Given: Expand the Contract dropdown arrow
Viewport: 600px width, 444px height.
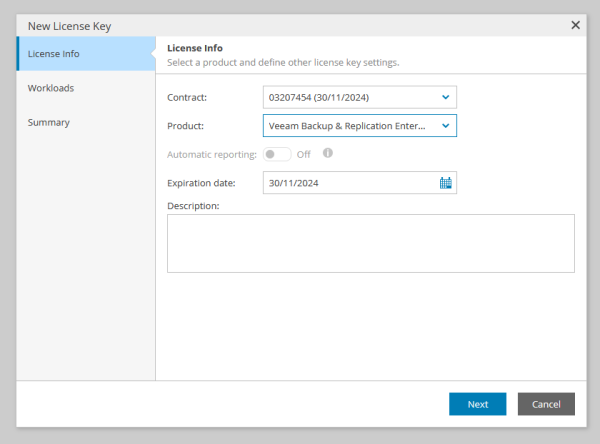Looking at the screenshot, I should click(445, 97).
